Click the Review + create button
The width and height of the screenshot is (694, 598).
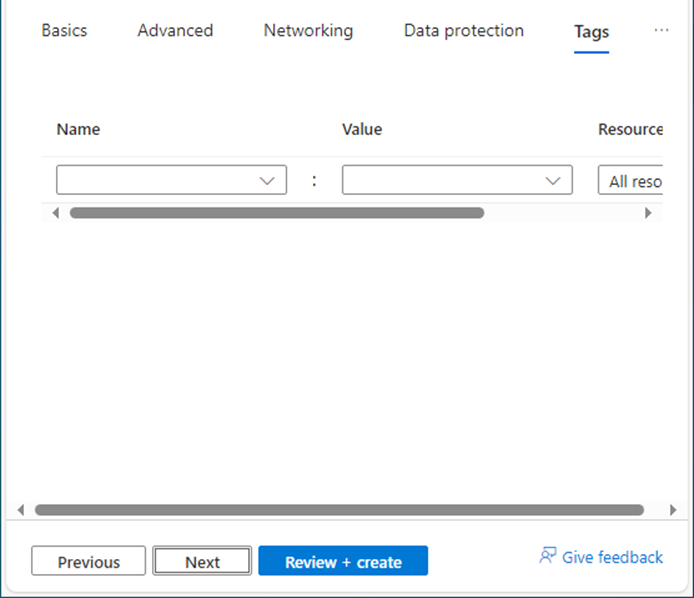click(343, 561)
